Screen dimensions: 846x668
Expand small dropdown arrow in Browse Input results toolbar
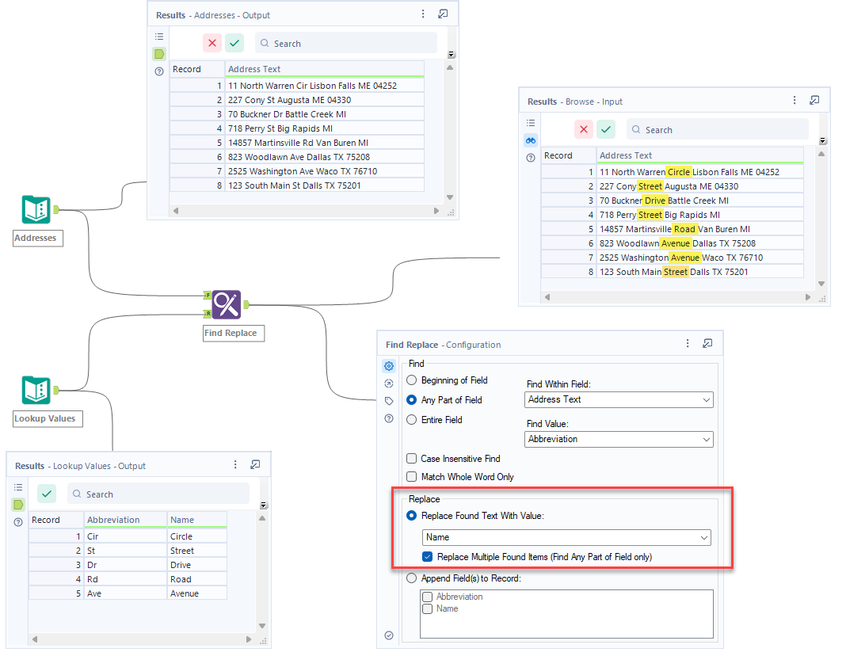coord(823,141)
